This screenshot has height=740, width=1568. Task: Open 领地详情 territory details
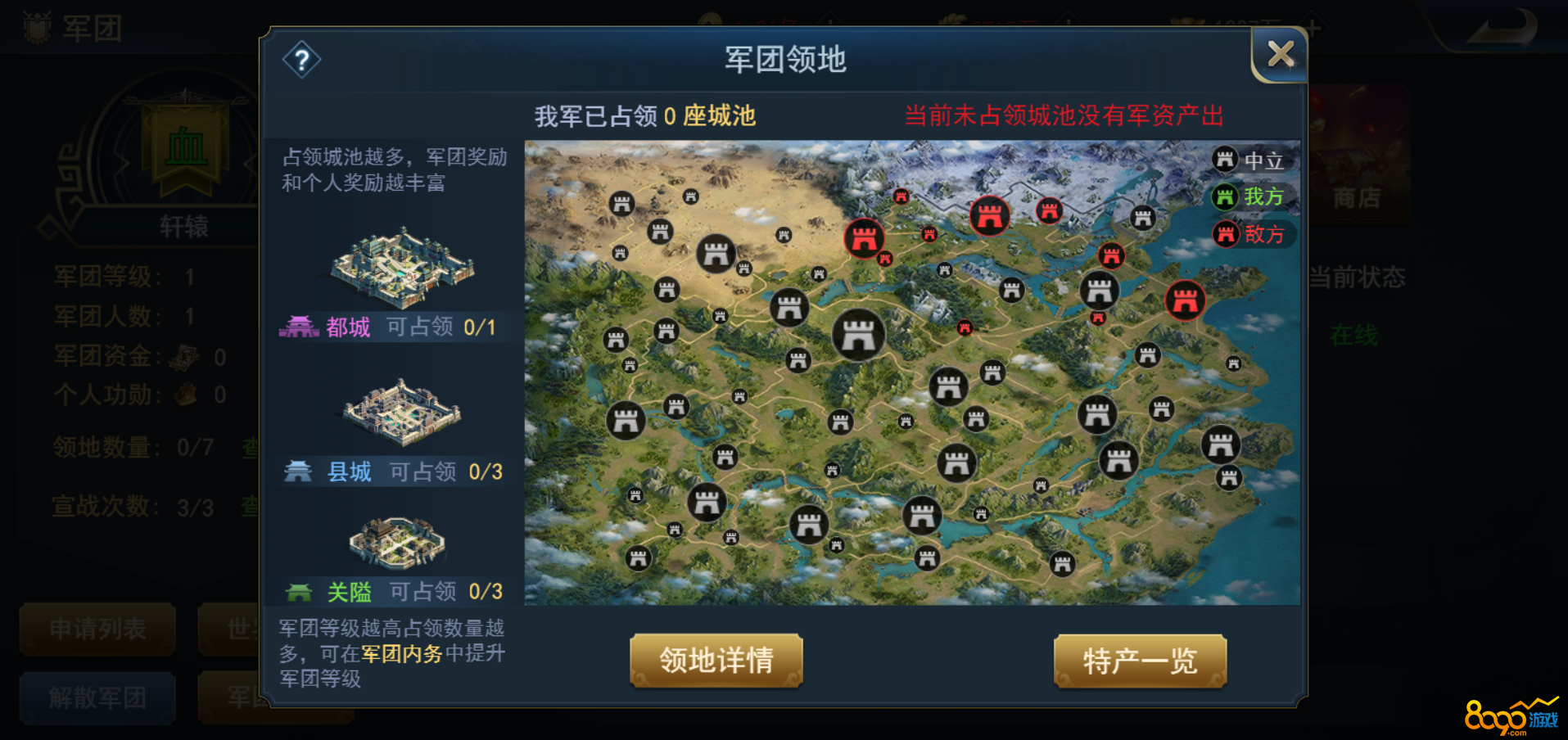click(x=716, y=660)
